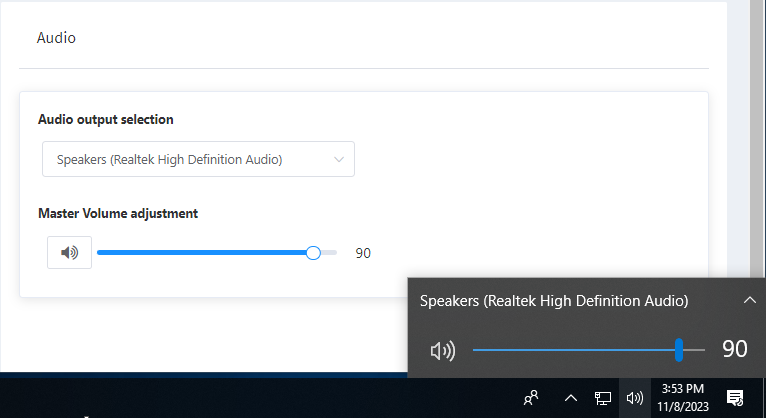Image resolution: width=766 pixels, height=418 pixels.
Task: Click the arrow in the Speakers combo box
Action: point(339,159)
